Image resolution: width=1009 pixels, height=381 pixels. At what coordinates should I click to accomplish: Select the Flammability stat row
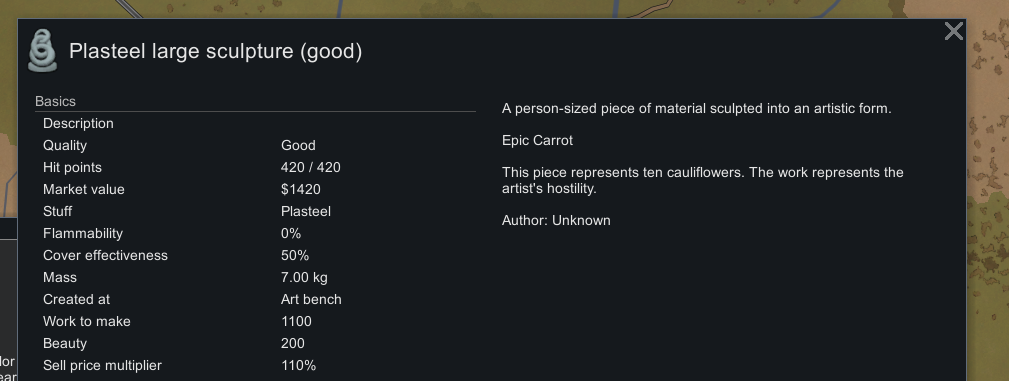pos(255,233)
